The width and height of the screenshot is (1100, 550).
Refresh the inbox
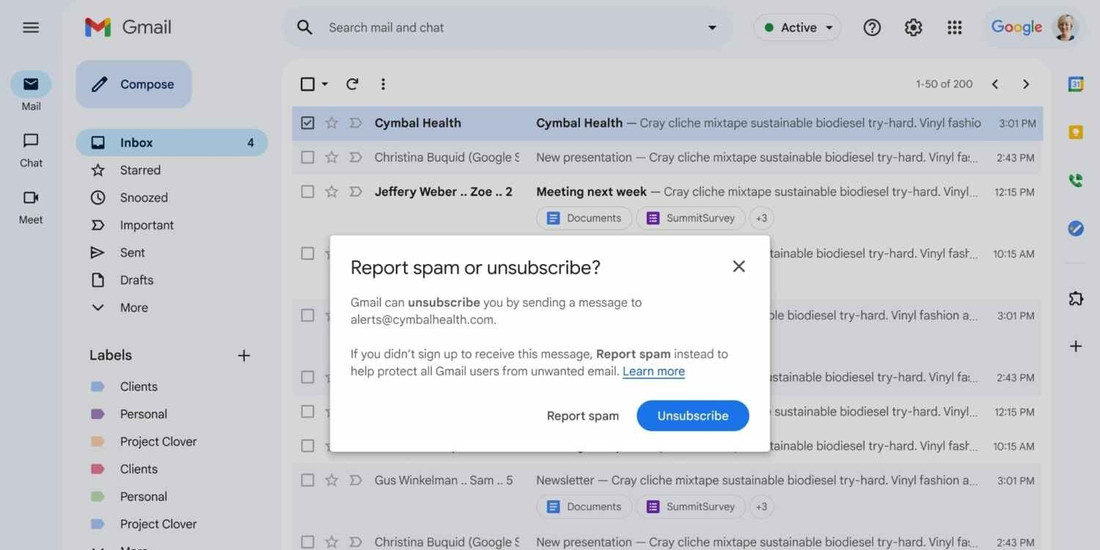point(352,84)
